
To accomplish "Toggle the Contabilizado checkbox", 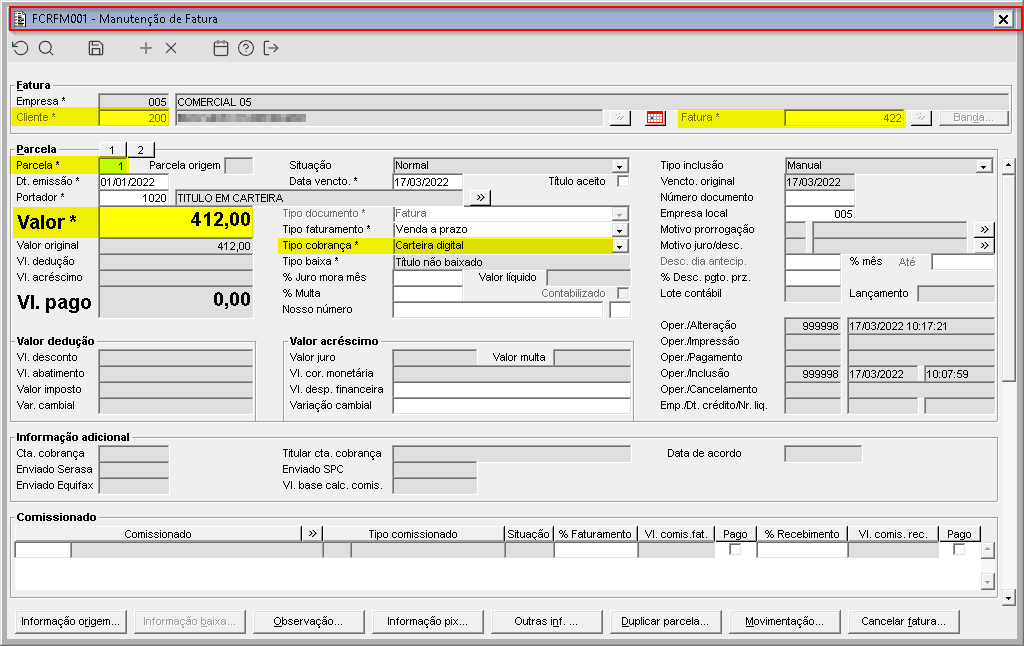I will click(x=623, y=293).
